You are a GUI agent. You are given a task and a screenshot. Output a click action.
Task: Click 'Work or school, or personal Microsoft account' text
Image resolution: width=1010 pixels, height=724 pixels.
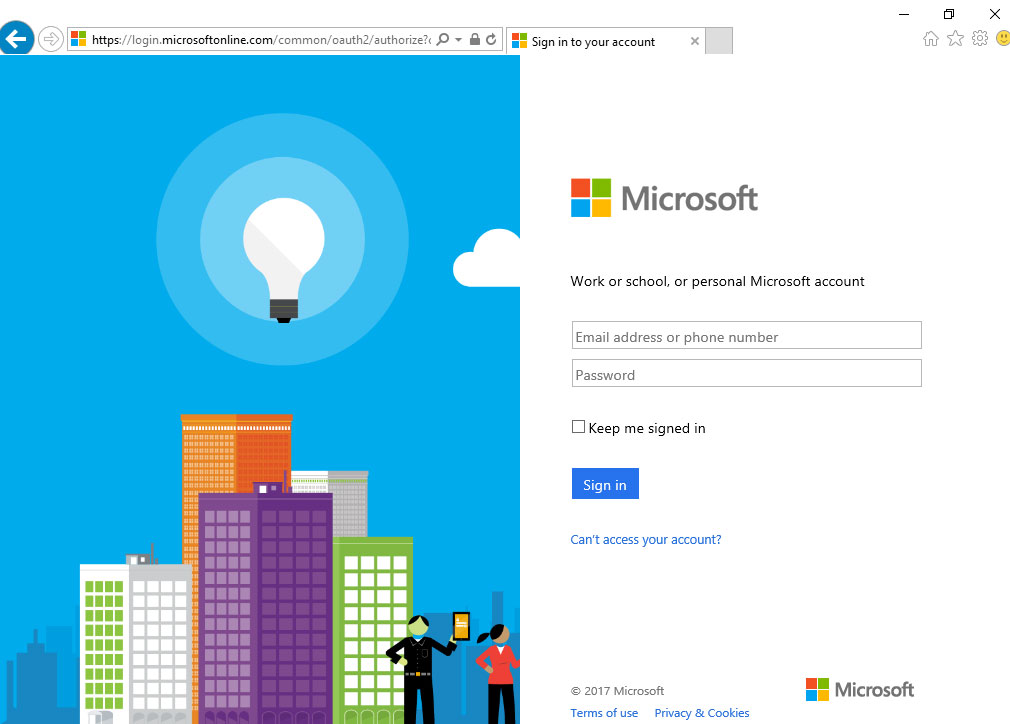(717, 281)
